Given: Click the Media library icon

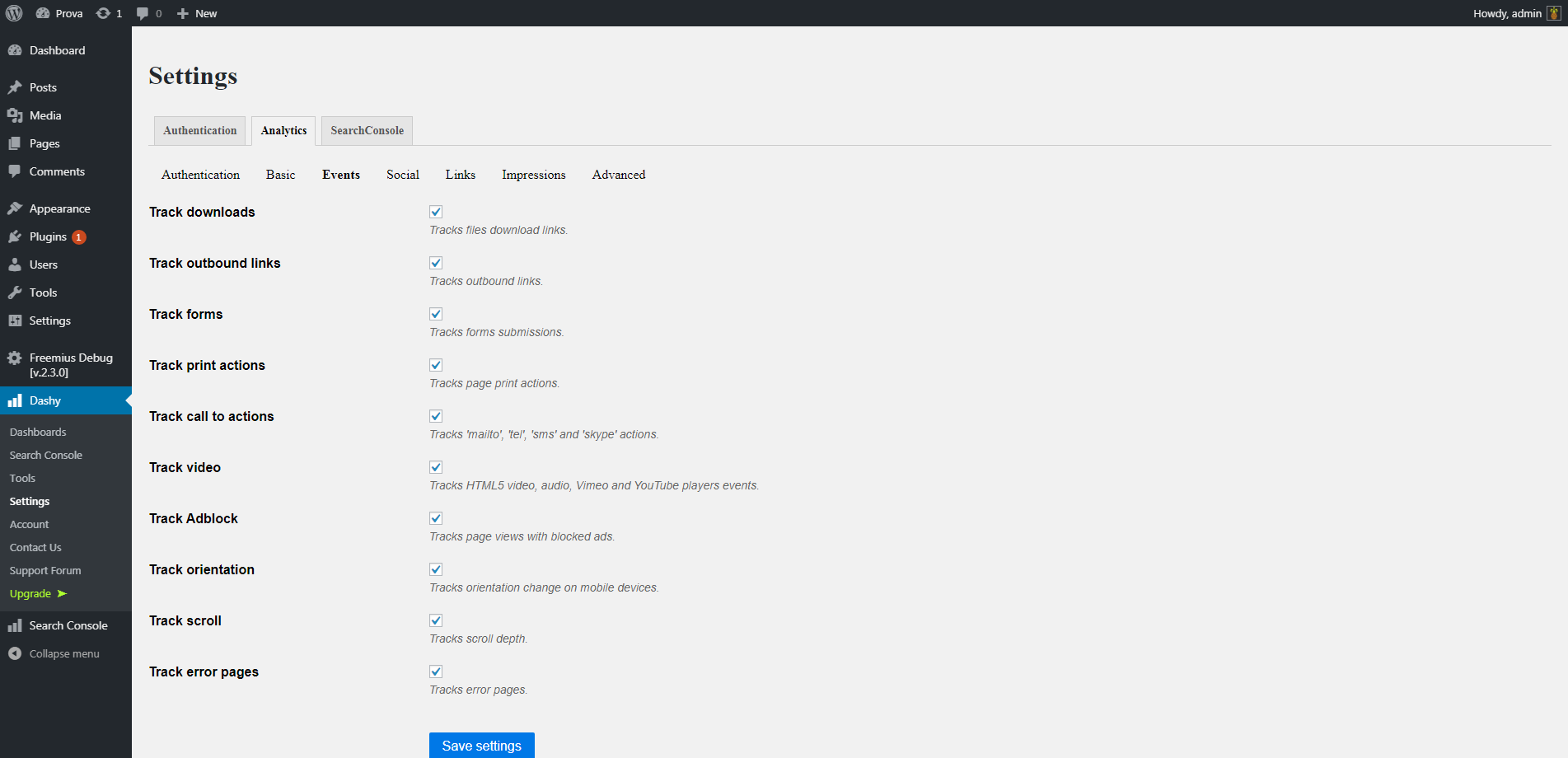Looking at the screenshot, I should point(15,115).
